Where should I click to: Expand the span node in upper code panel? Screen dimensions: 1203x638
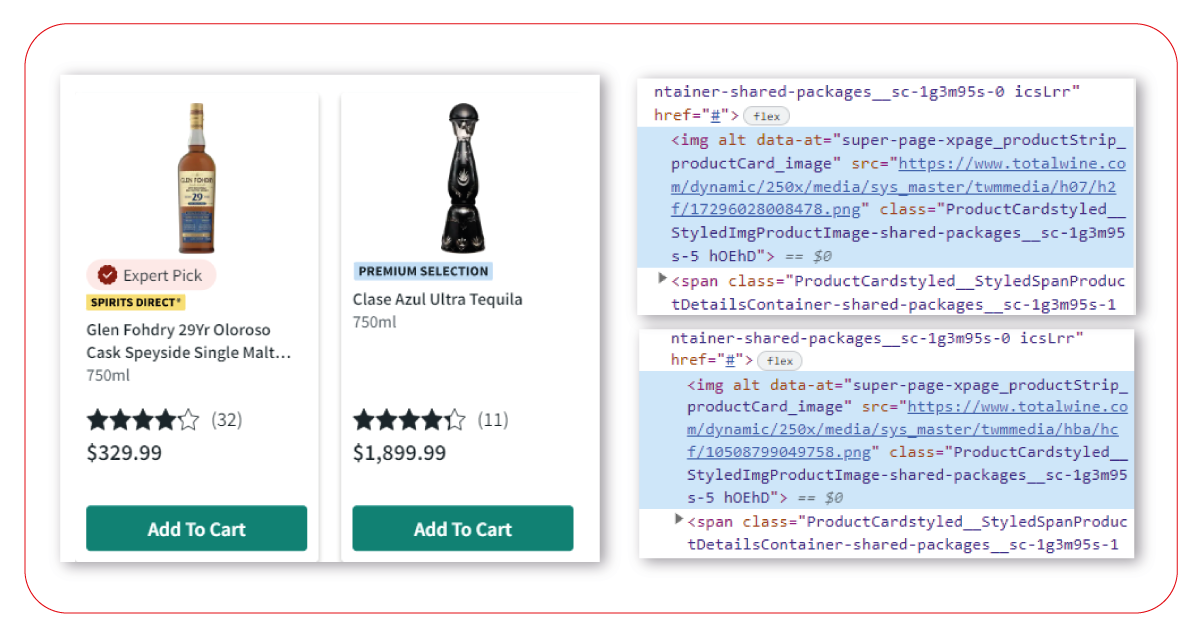[x=663, y=278]
